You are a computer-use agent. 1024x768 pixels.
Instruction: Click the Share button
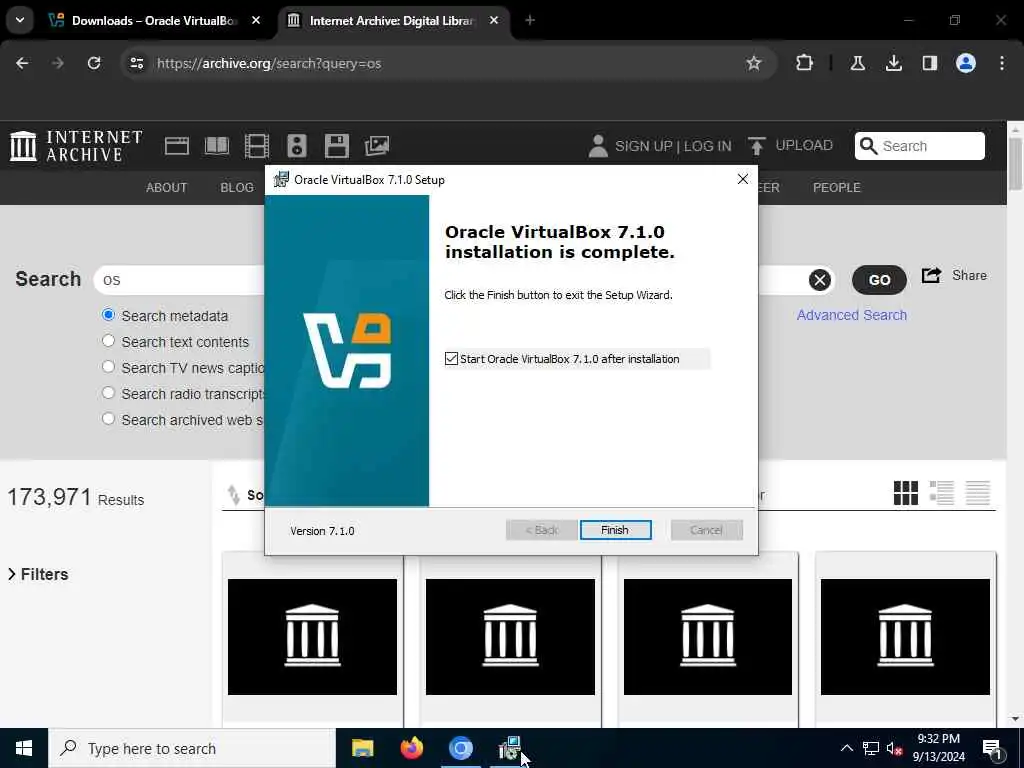coord(954,275)
